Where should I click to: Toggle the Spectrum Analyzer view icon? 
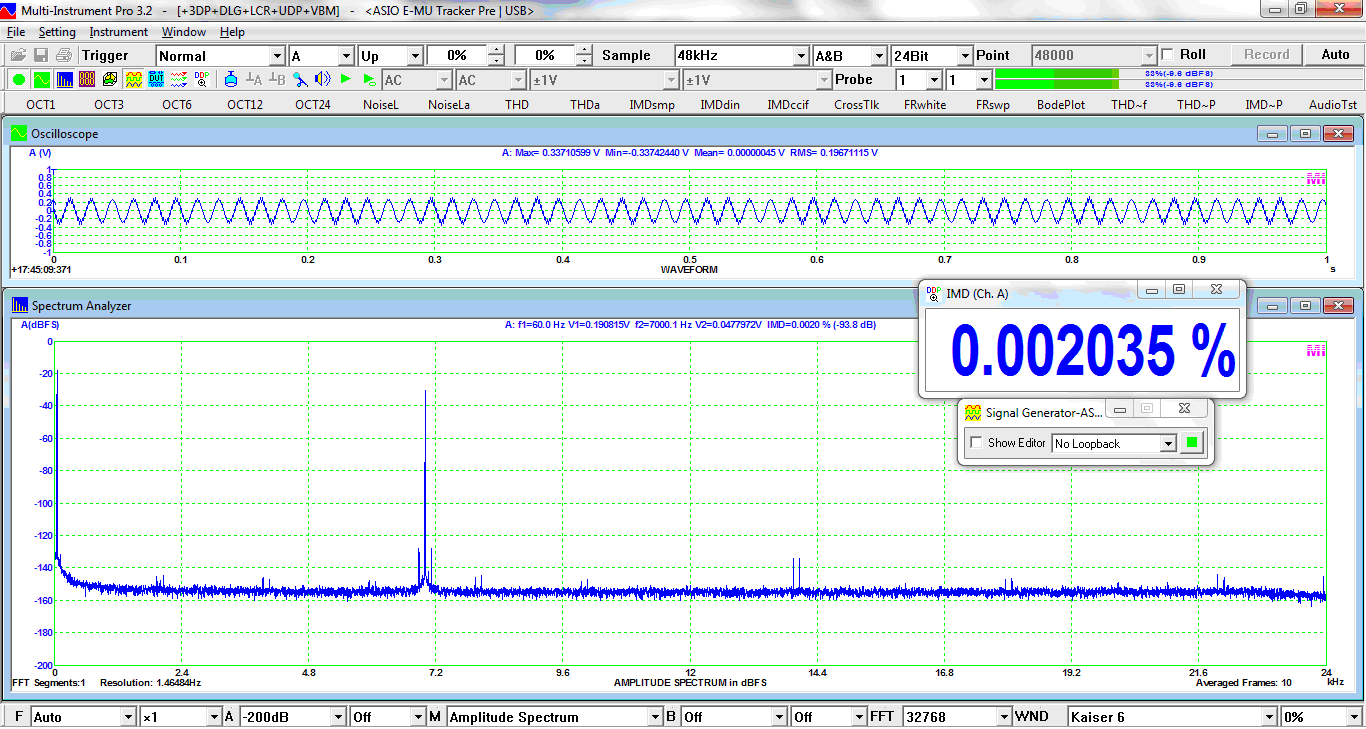click(65, 79)
